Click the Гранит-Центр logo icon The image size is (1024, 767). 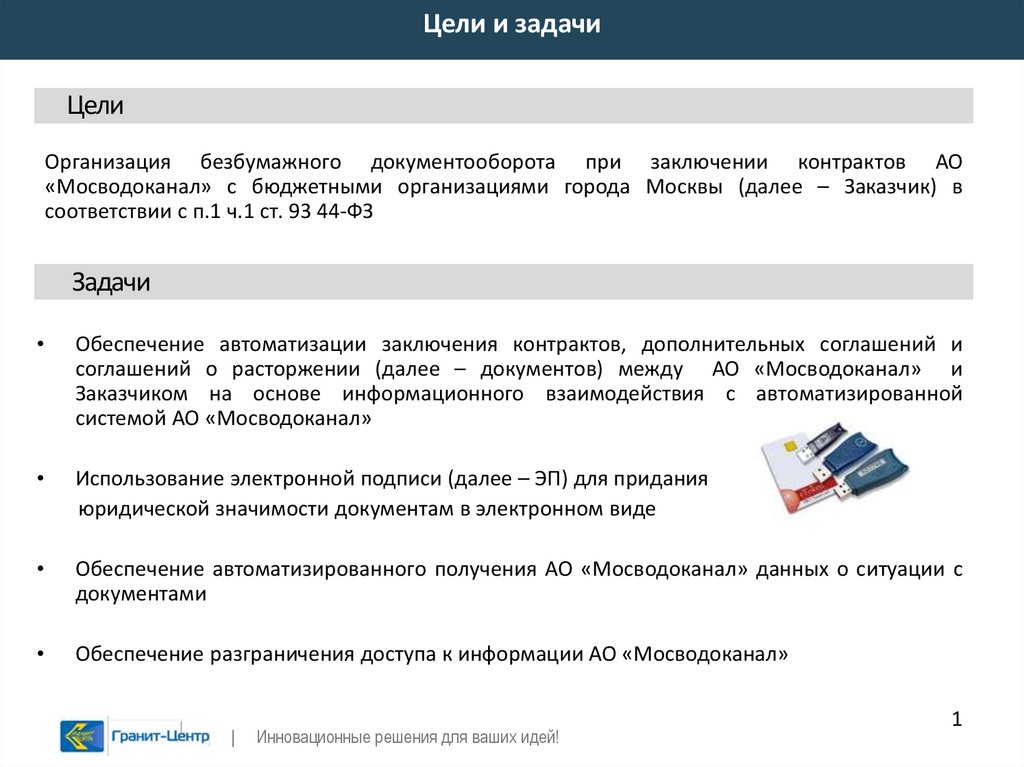click(82, 736)
